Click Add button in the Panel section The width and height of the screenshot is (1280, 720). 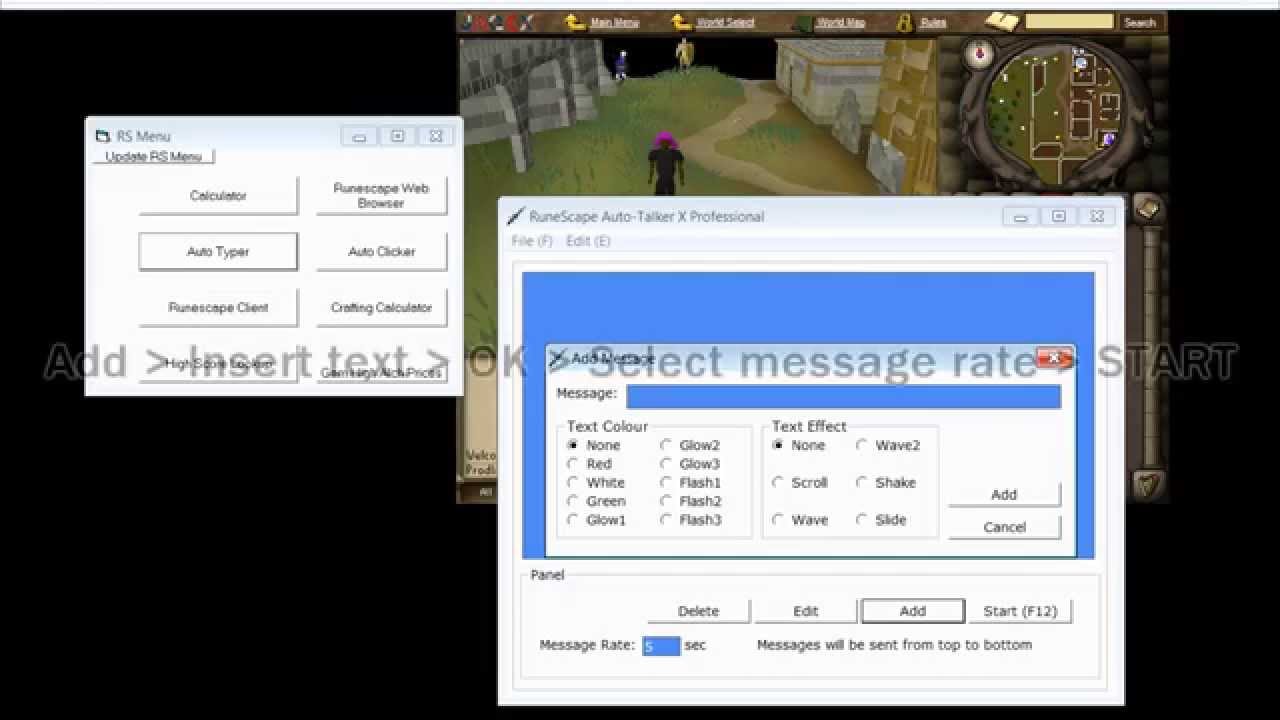click(x=912, y=611)
